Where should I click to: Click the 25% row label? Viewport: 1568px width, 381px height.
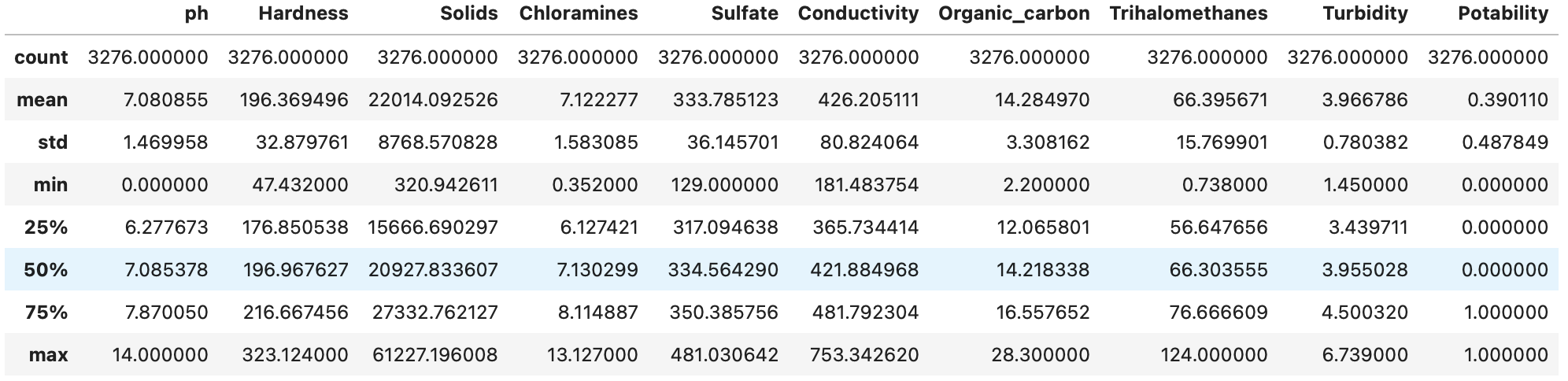[x=46, y=227]
